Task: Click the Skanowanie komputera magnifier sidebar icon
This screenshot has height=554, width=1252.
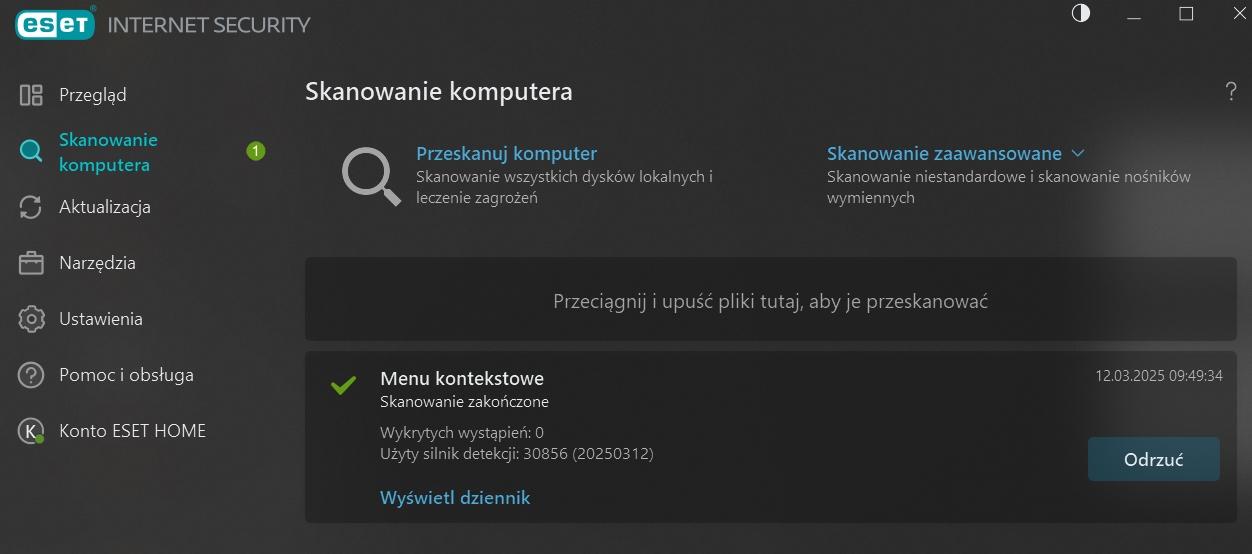Action: click(x=31, y=152)
